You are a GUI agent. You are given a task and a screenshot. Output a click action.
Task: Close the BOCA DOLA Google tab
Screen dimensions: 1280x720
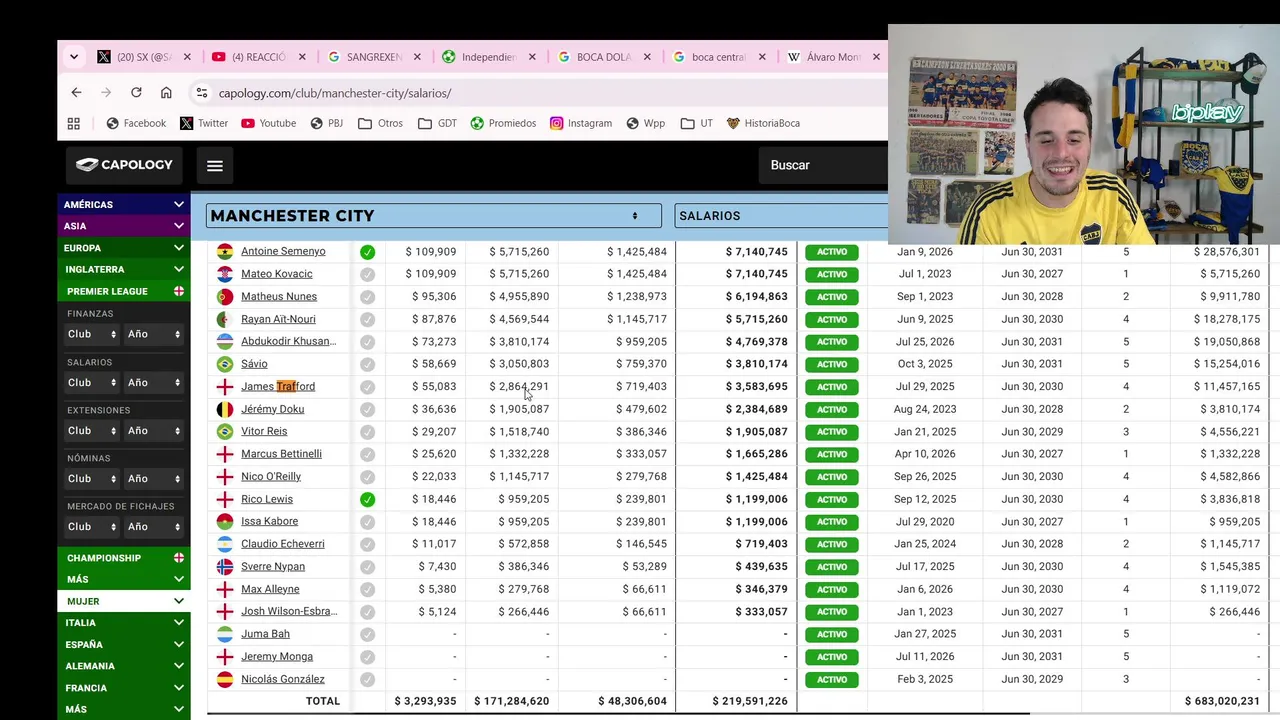click(647, 57)
